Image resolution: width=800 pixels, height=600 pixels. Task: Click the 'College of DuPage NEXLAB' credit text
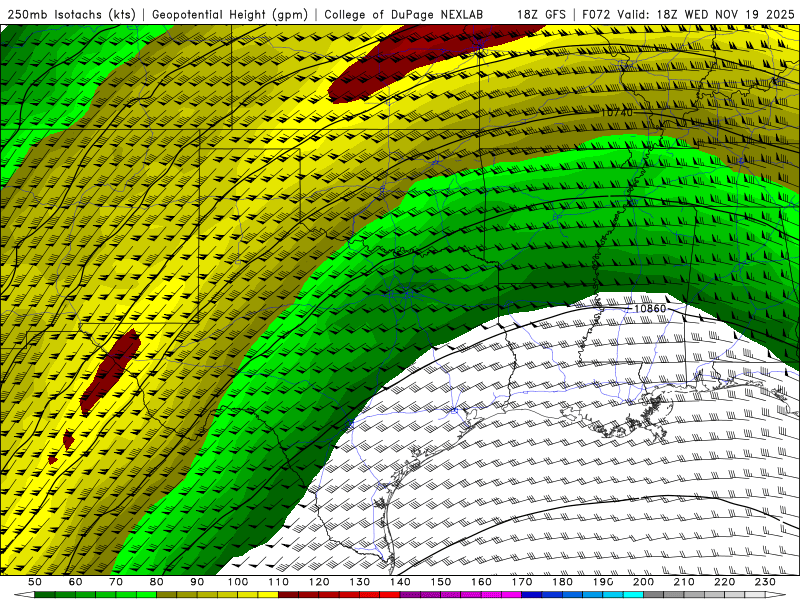403,15
